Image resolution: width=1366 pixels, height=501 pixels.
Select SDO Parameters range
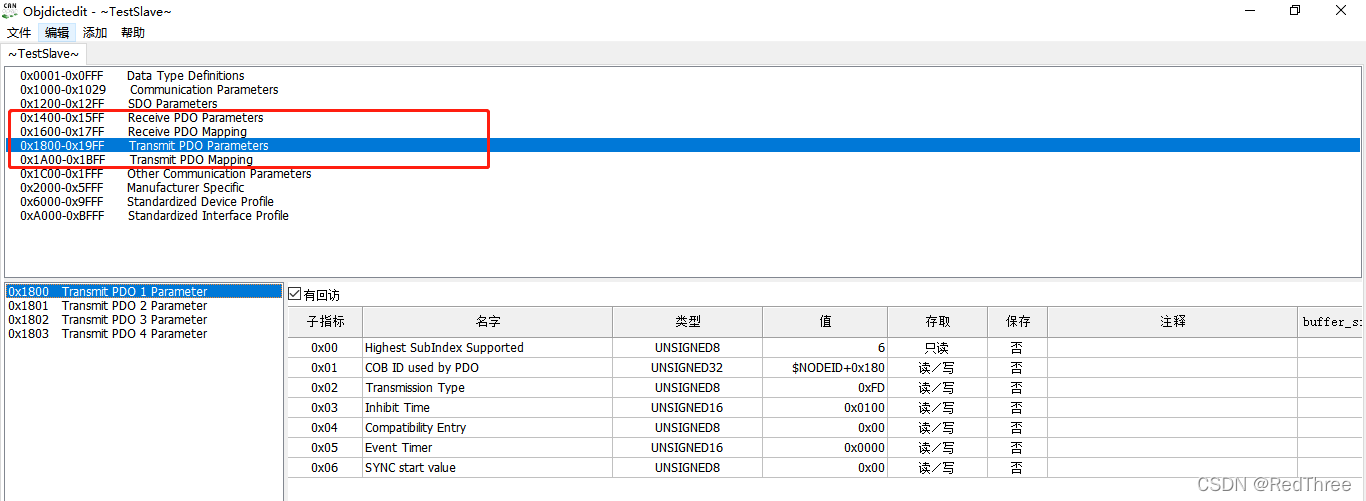click(x=682, y=104)
